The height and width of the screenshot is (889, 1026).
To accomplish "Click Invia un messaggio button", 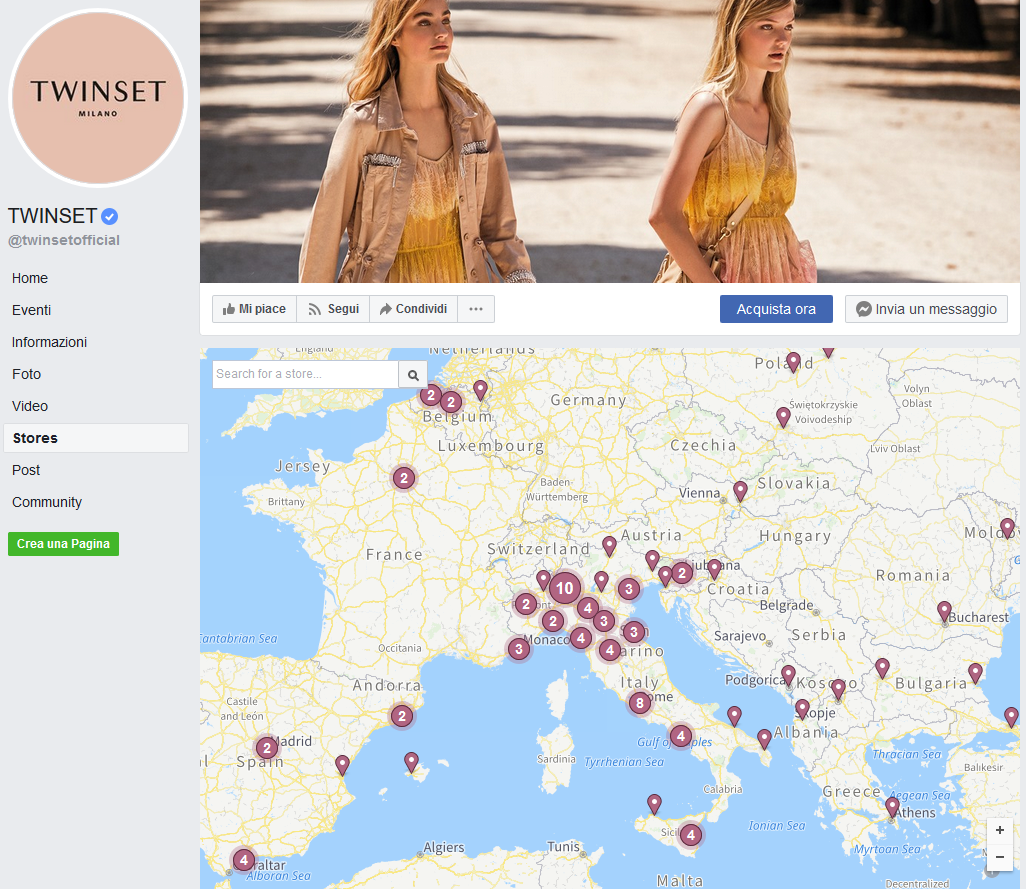I will 926,309.
